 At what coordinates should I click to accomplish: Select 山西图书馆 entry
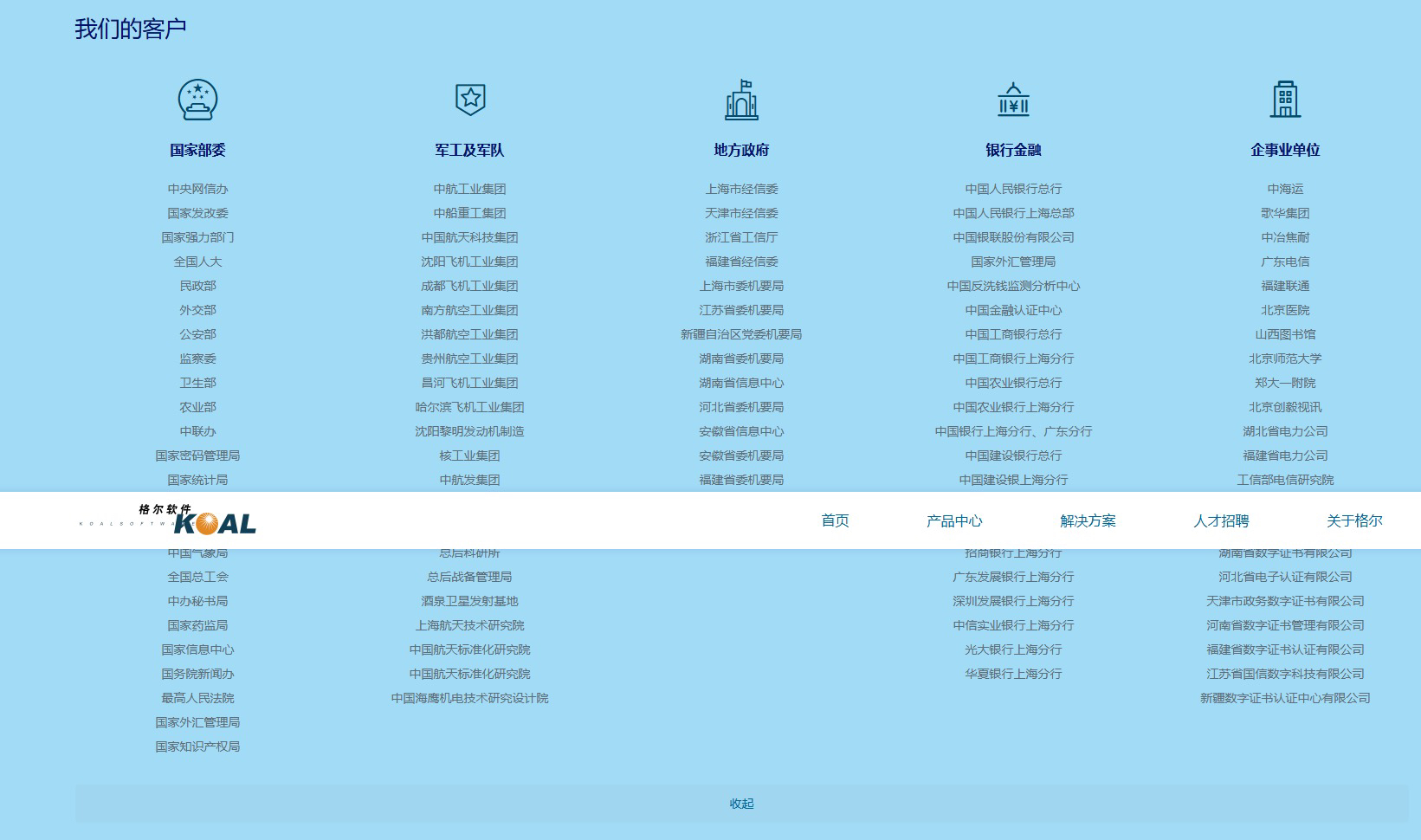pyautogui.click(x=1285, y=334)
